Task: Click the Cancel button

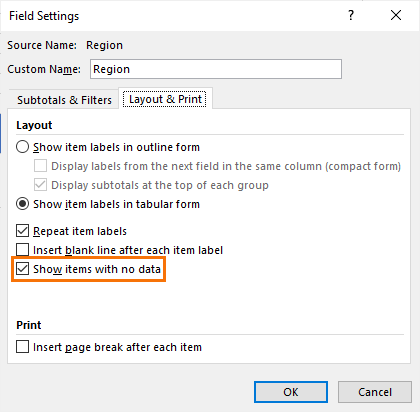Action: 375,392
